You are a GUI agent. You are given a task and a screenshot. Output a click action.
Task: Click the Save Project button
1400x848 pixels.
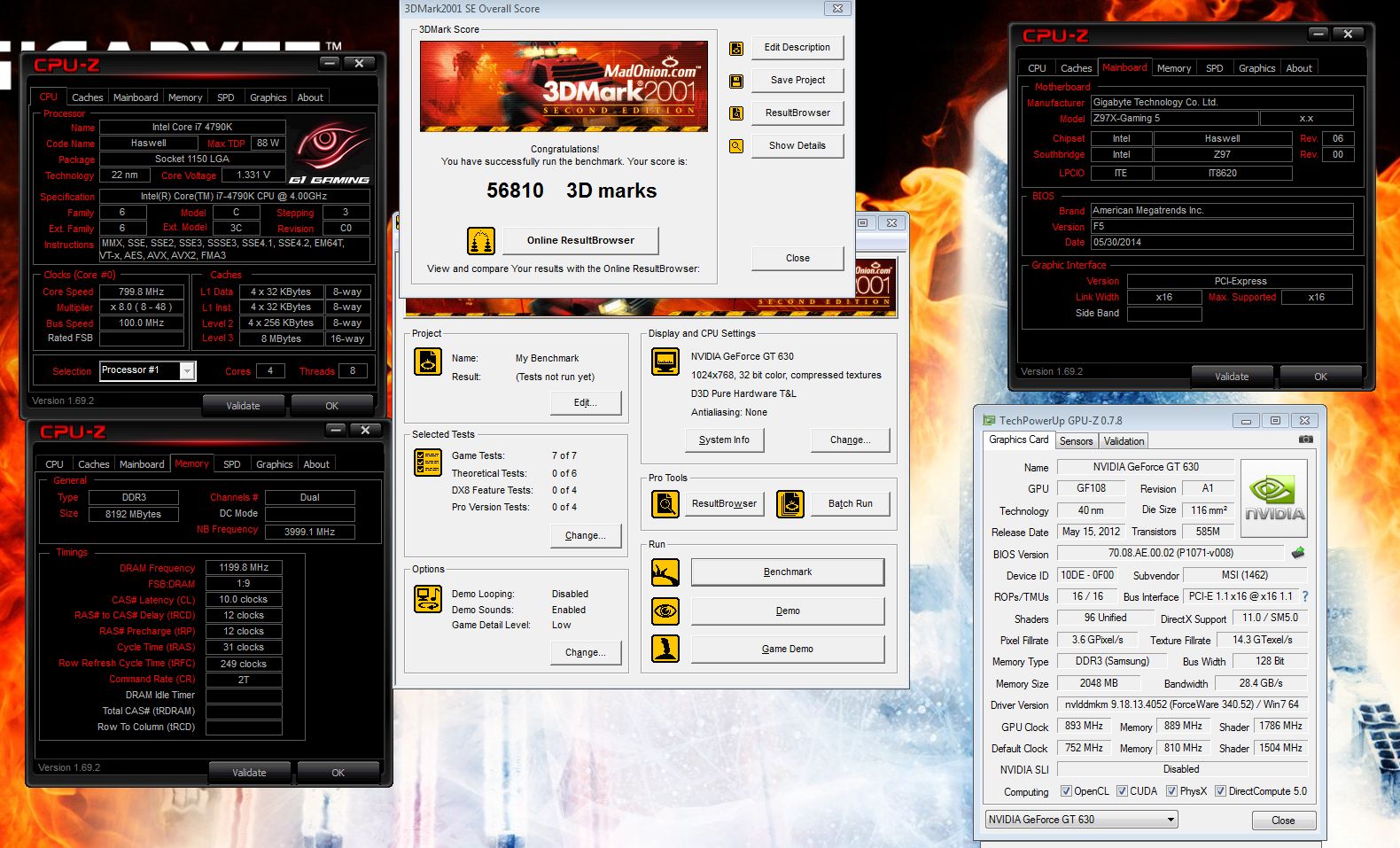click(x=797, y=80)
